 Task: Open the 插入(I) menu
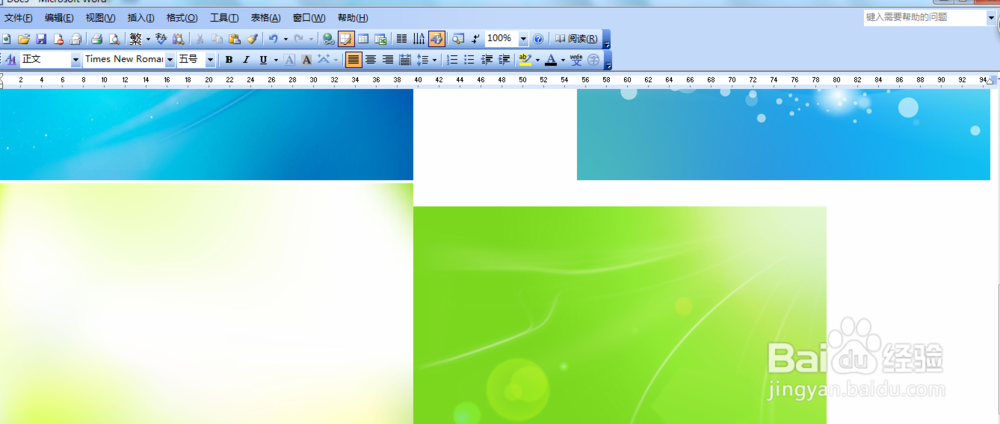tap(141, 18)
